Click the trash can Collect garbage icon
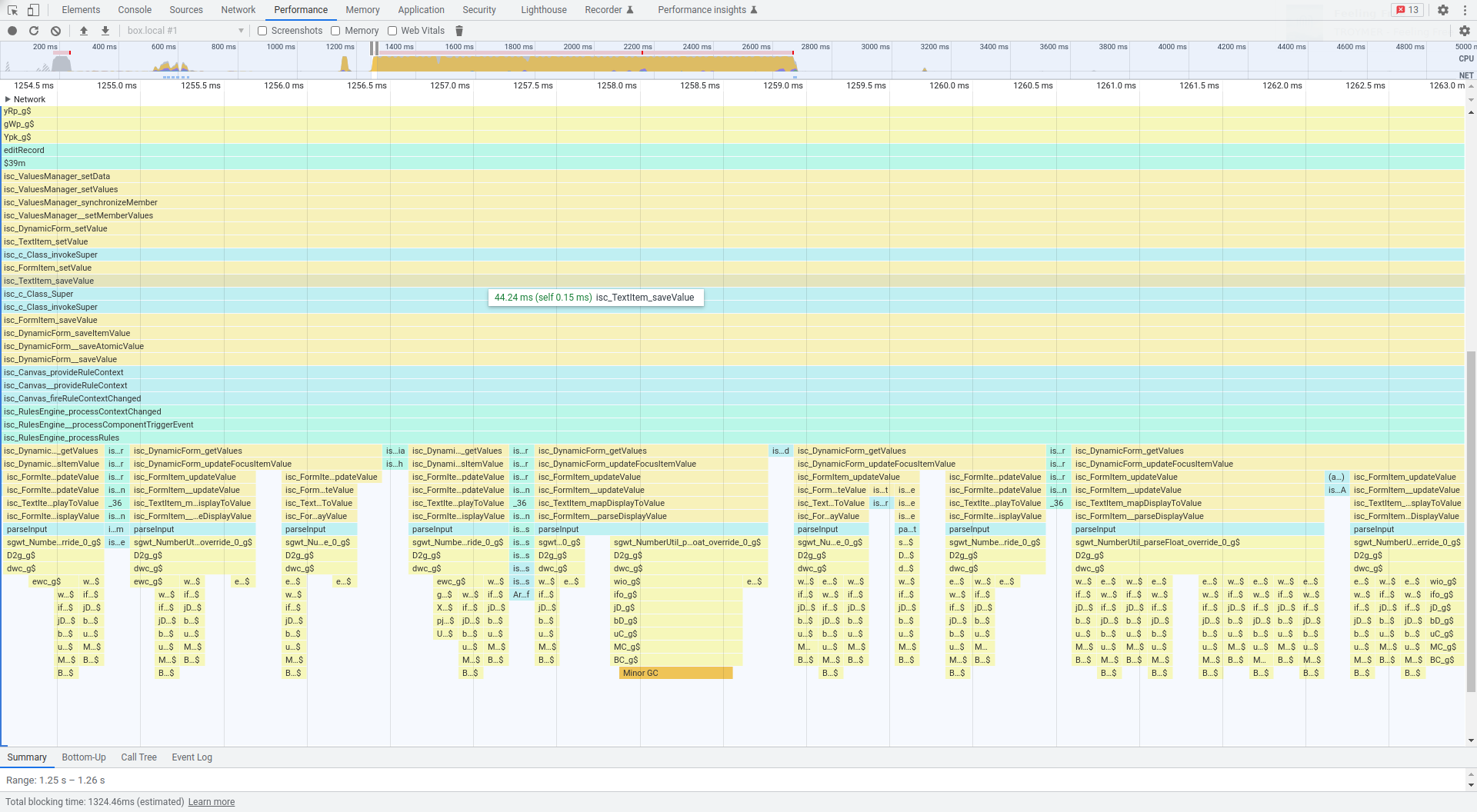 [x=459, y=31]
